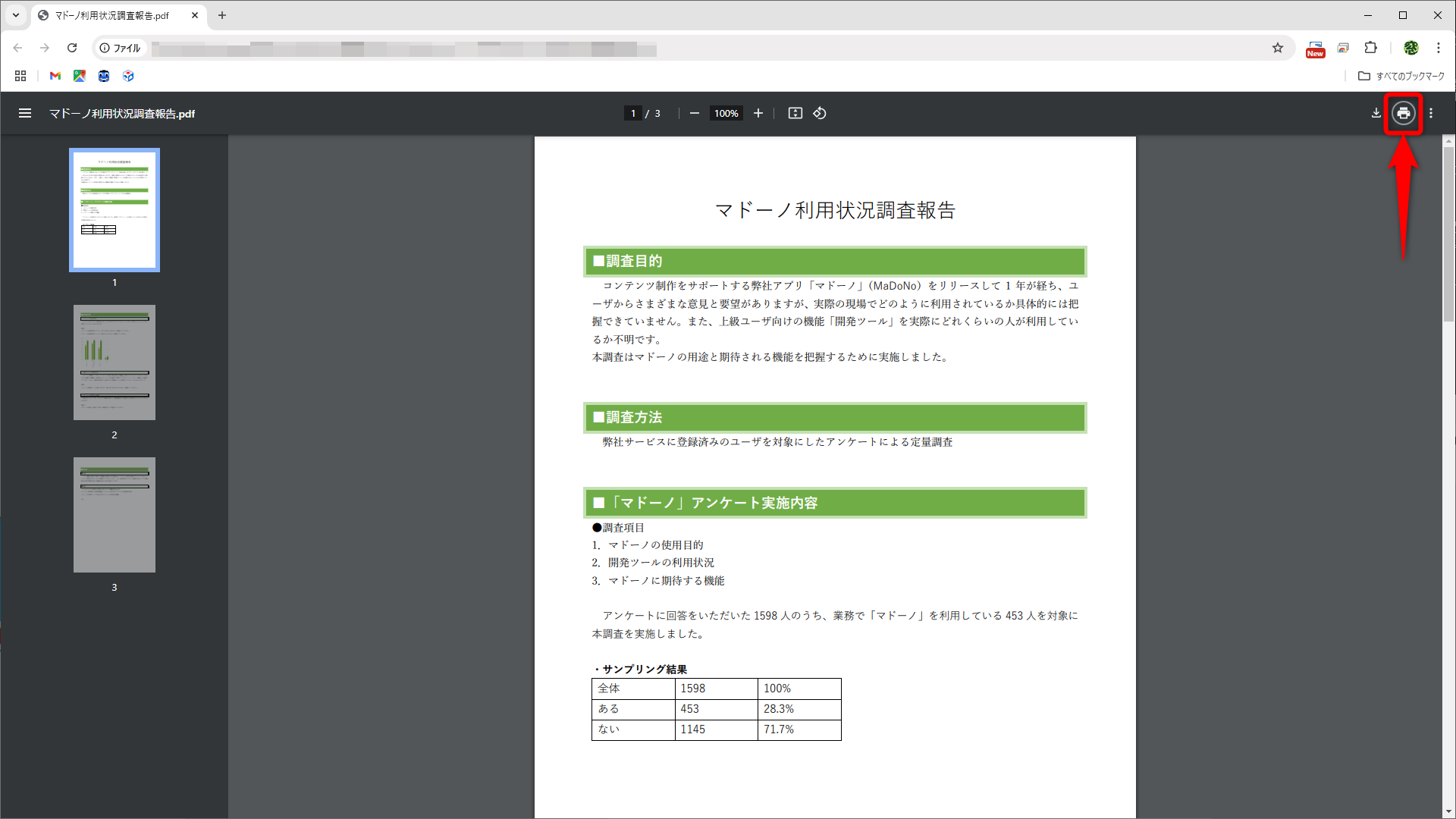Download the PDF file
The height and width of the screenshot is (819, 1456).
[1376, 113]
